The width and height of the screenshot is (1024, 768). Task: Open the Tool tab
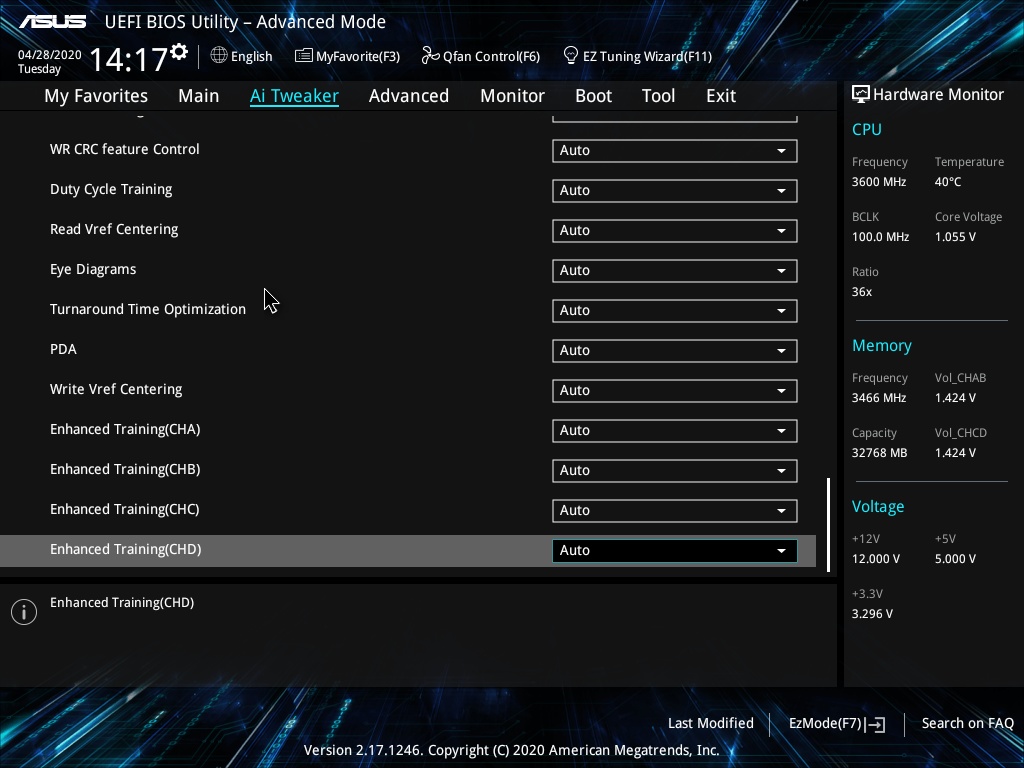658,96
